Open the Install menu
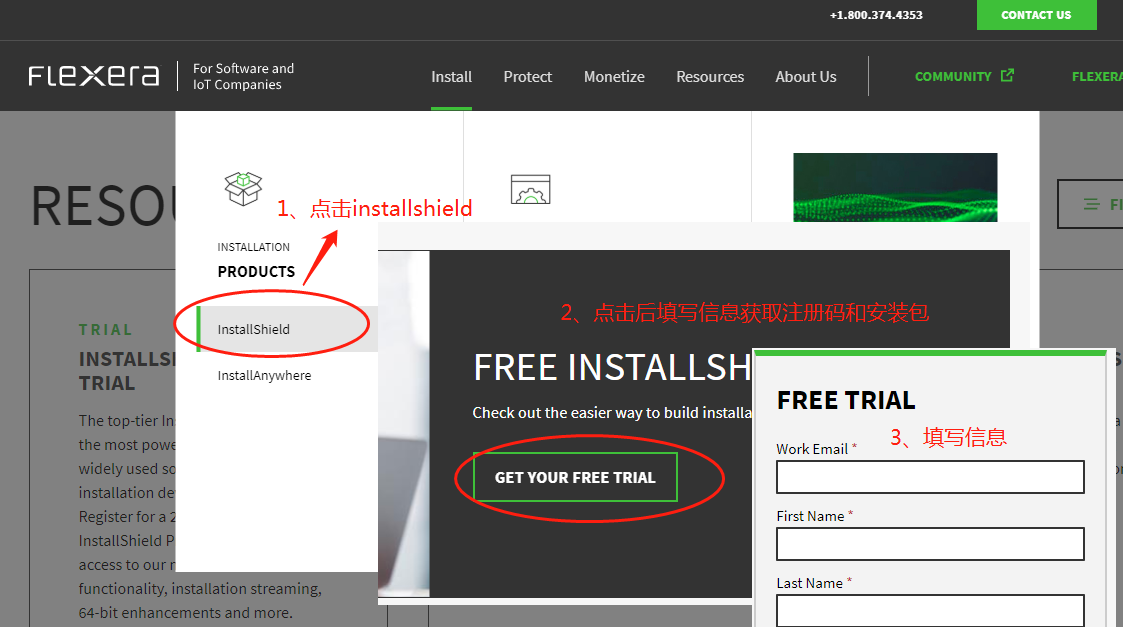Screen dimensions: 1123x627 (x=451, y=77)
